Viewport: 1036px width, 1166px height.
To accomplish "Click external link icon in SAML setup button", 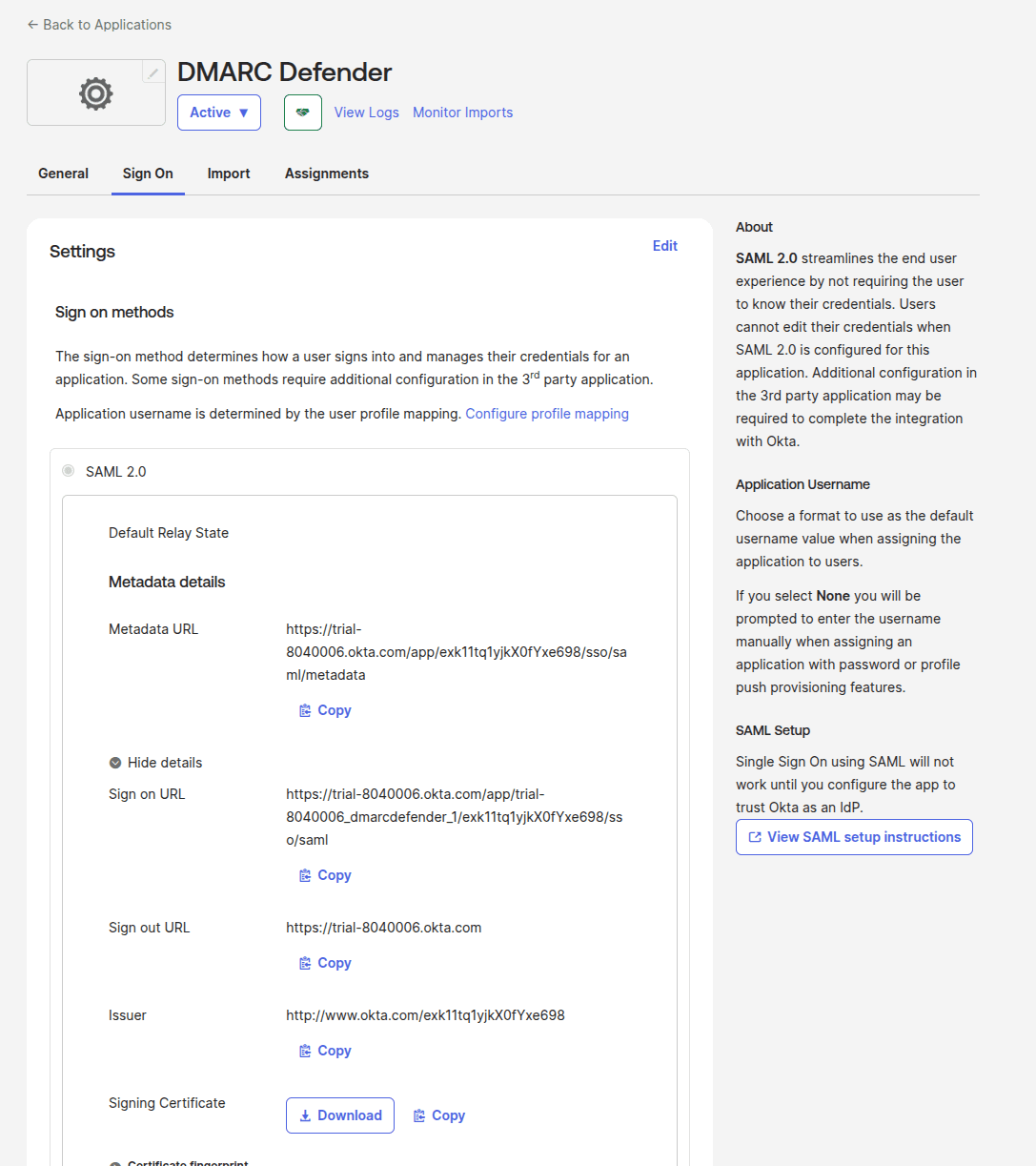I will pos(755,837).
